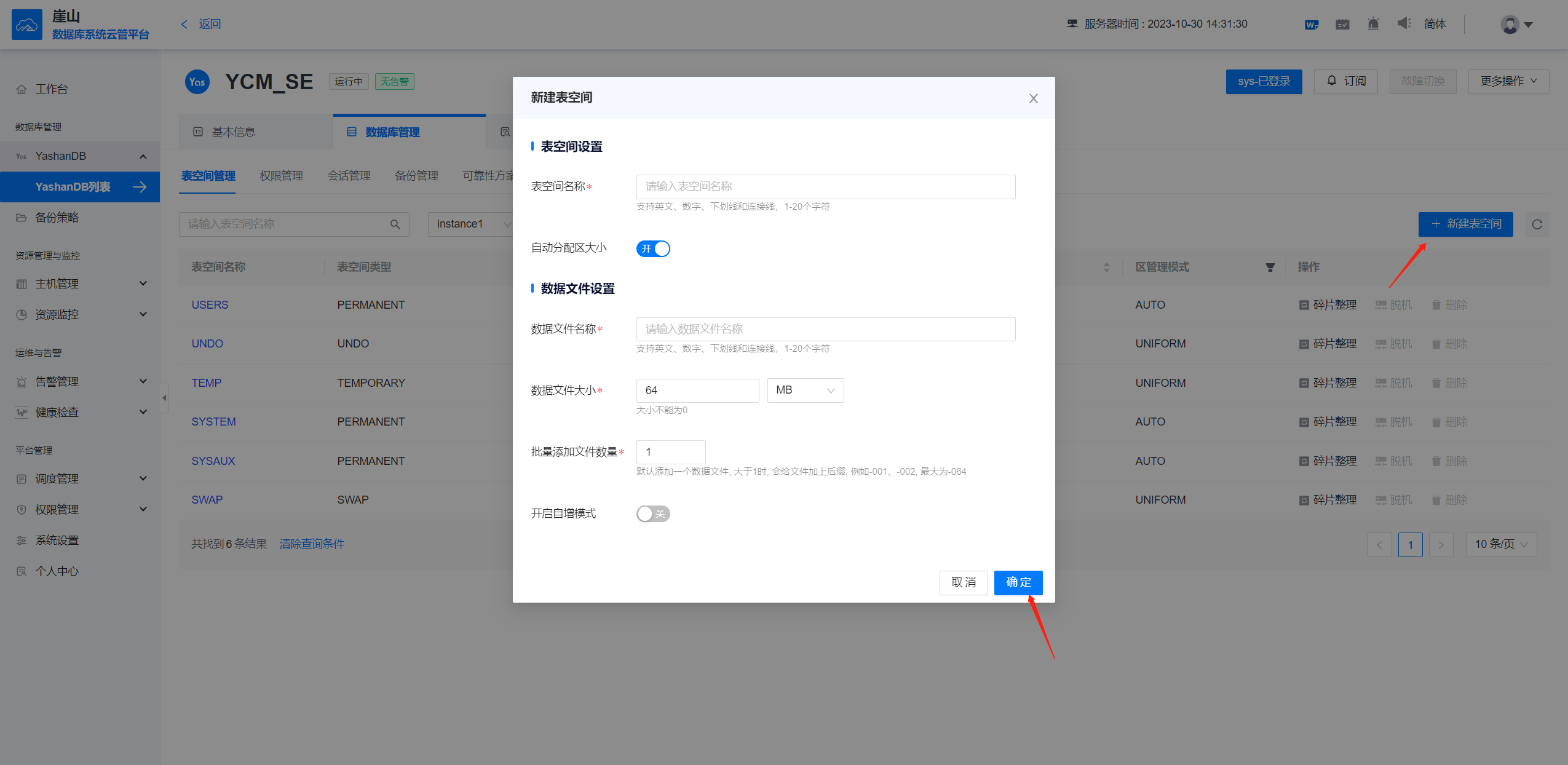Click the 确定 button in dialog
Screen dimensions: 1568x765
pyautogui.click(x=1018, y=582)
